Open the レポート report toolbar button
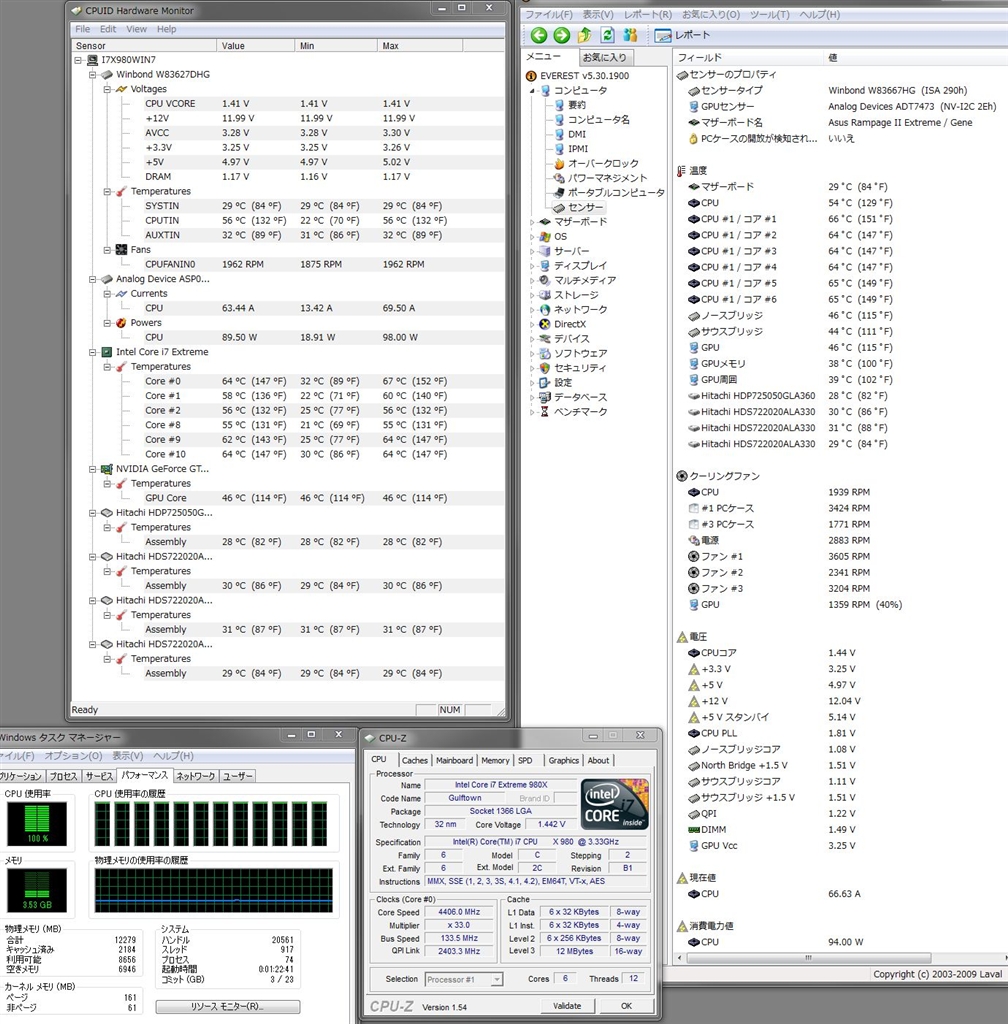Screen dimensions: 1008x1024 click(682, 35)
